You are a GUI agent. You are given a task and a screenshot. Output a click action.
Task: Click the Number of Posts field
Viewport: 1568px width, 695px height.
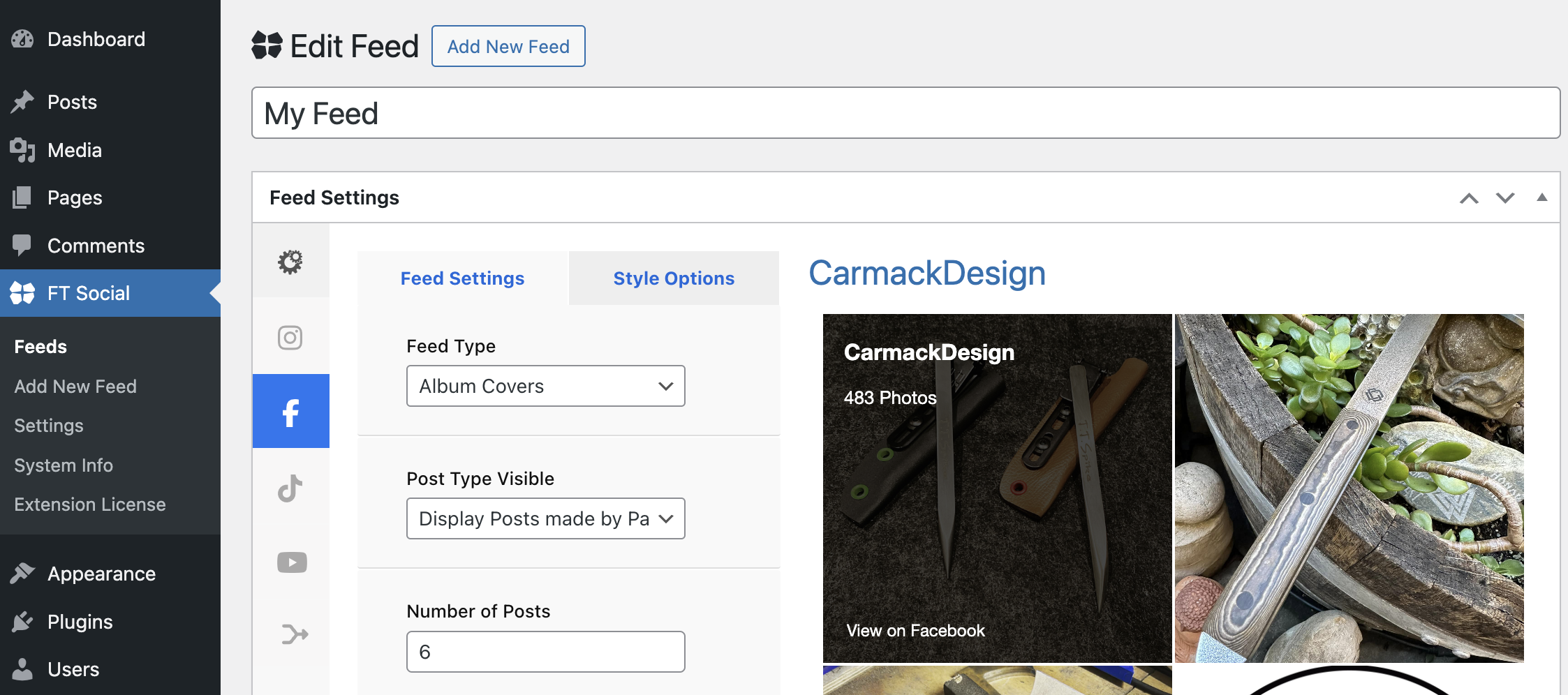coord(546,652)
